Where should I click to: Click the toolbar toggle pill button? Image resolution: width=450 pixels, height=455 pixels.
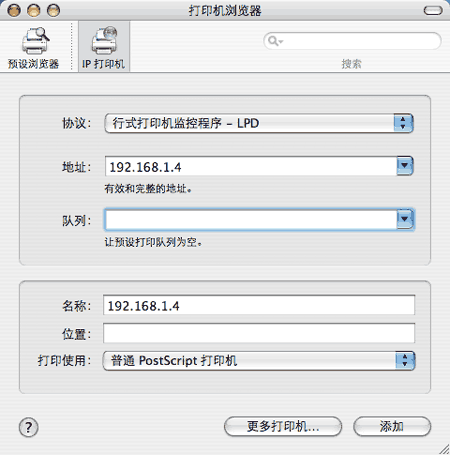[x=433, y=11]
